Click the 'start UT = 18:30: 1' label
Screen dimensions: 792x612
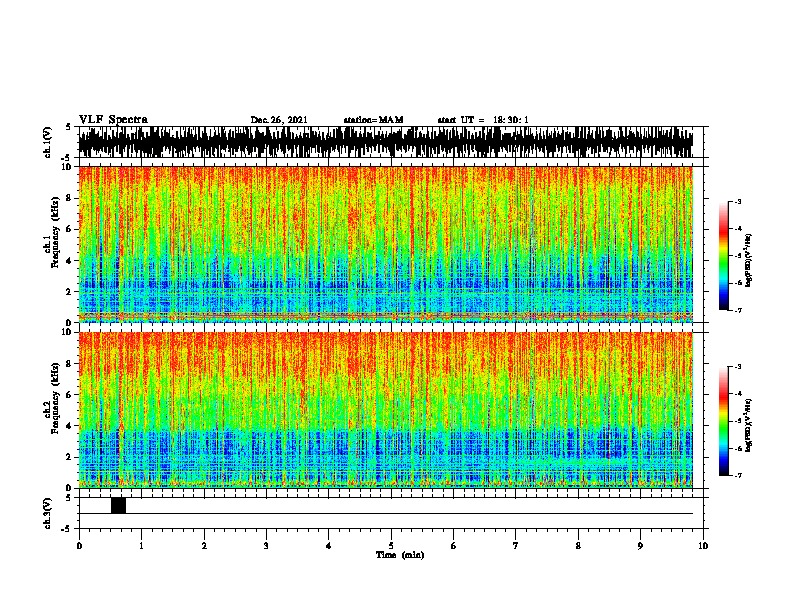483,120
